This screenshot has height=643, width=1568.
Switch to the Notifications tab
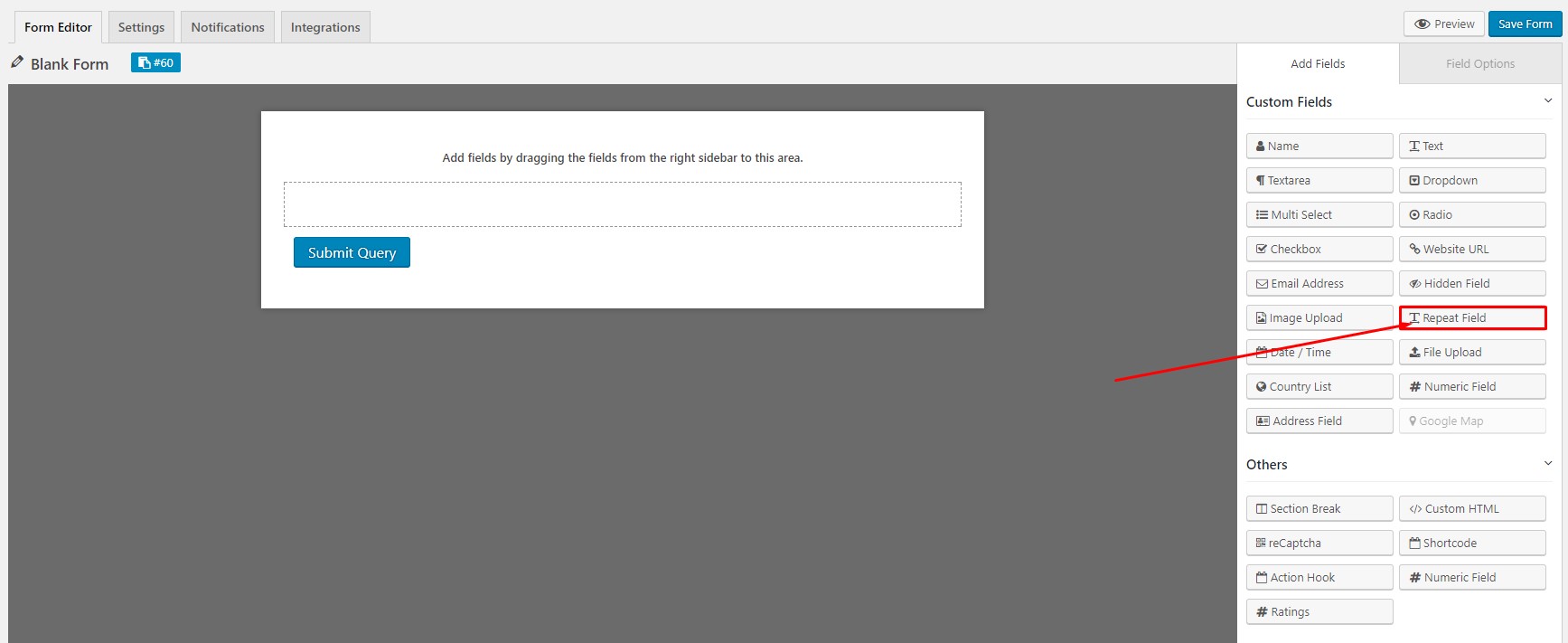tap(228, 27)
